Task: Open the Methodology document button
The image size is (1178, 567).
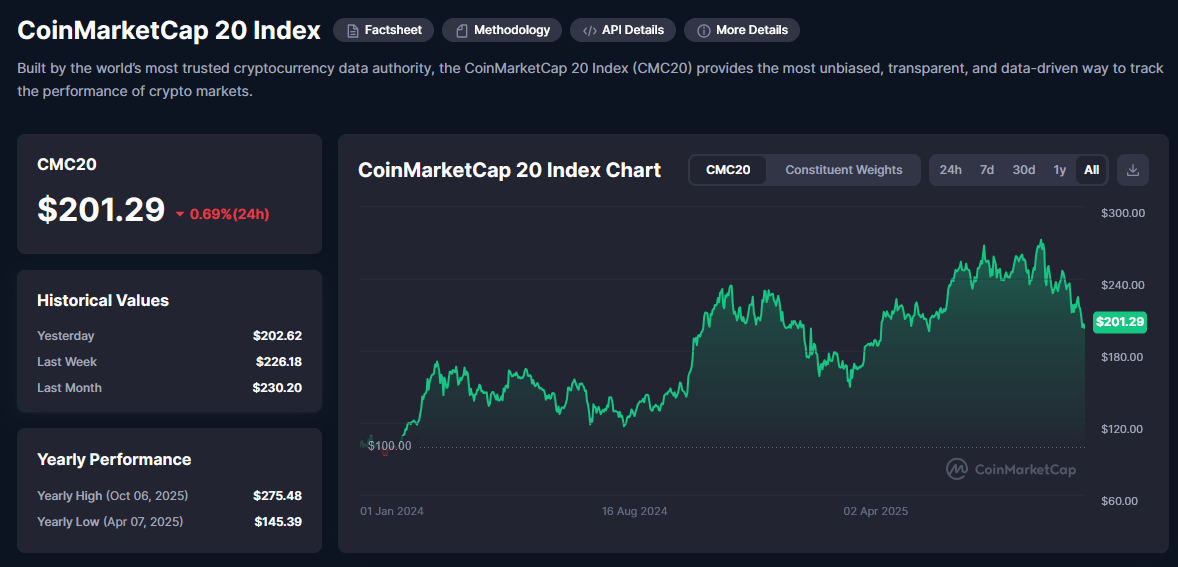Action: click(502, 30)
